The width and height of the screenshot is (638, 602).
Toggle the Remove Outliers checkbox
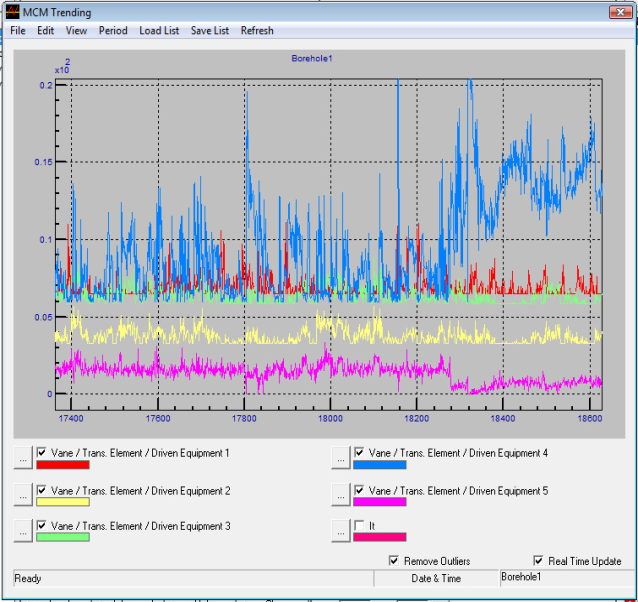coord(394,561)
